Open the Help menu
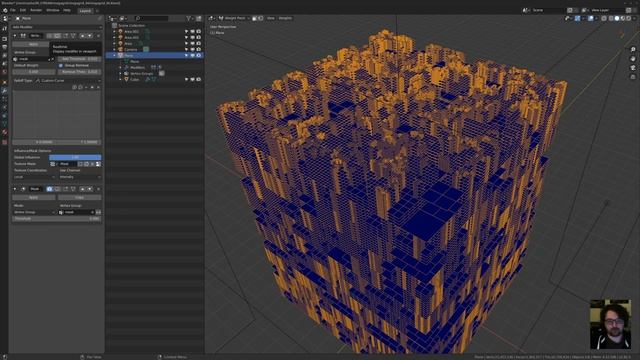Viewport: 640px width, 360px height. coord(67,10)
